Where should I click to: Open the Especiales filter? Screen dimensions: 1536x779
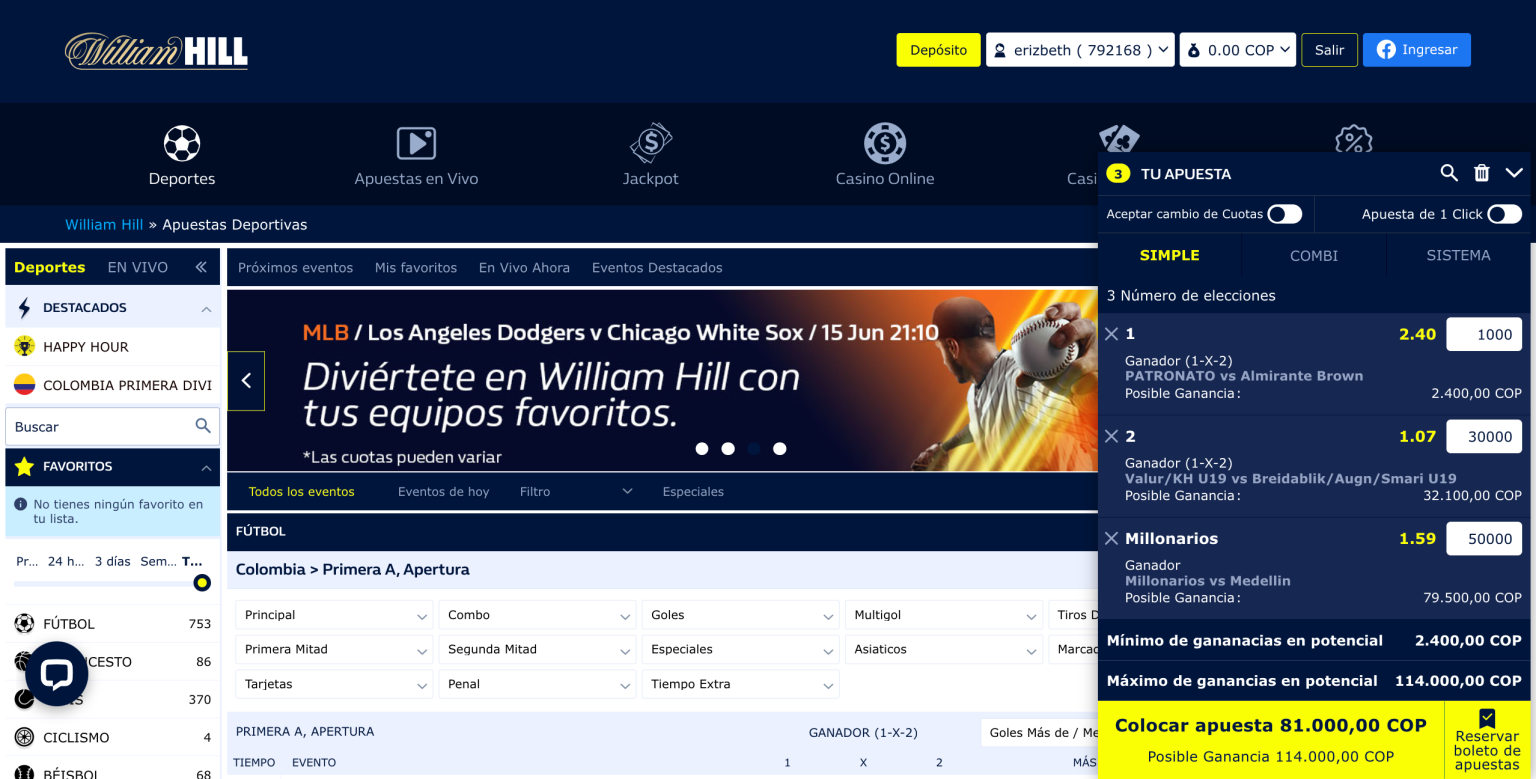click(x=693, y=492)
